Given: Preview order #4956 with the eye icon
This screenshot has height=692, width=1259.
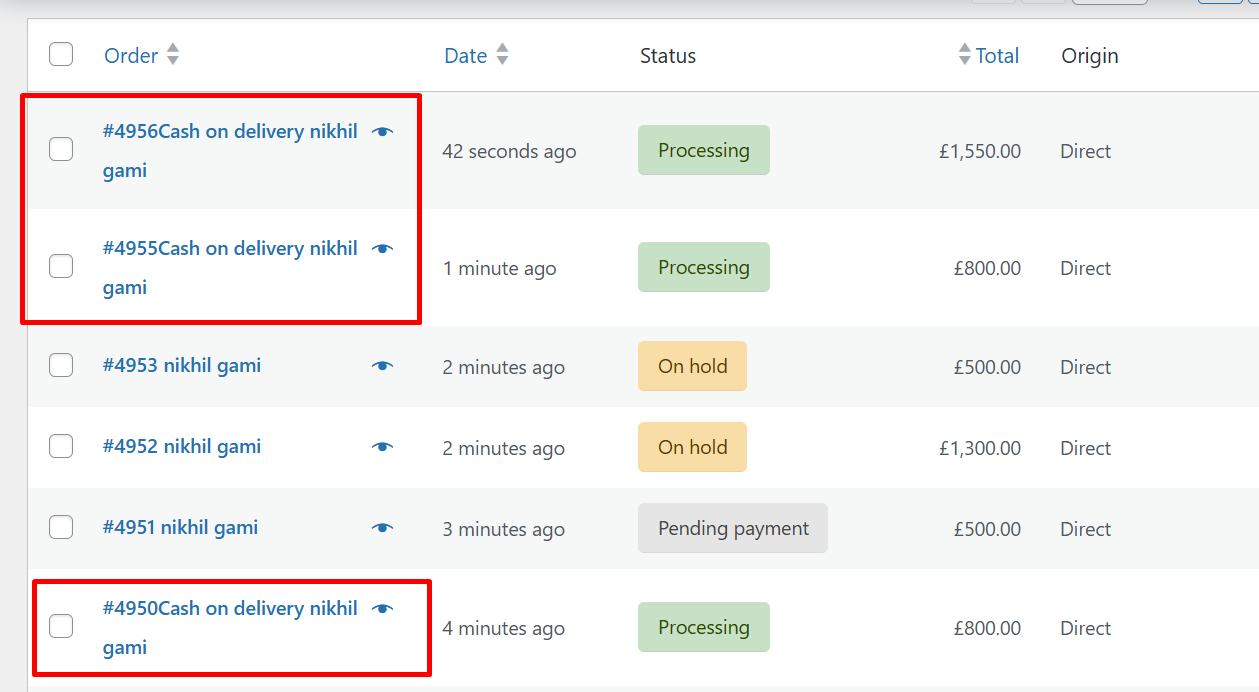Looking at the screenshot, I should (382, 132).
